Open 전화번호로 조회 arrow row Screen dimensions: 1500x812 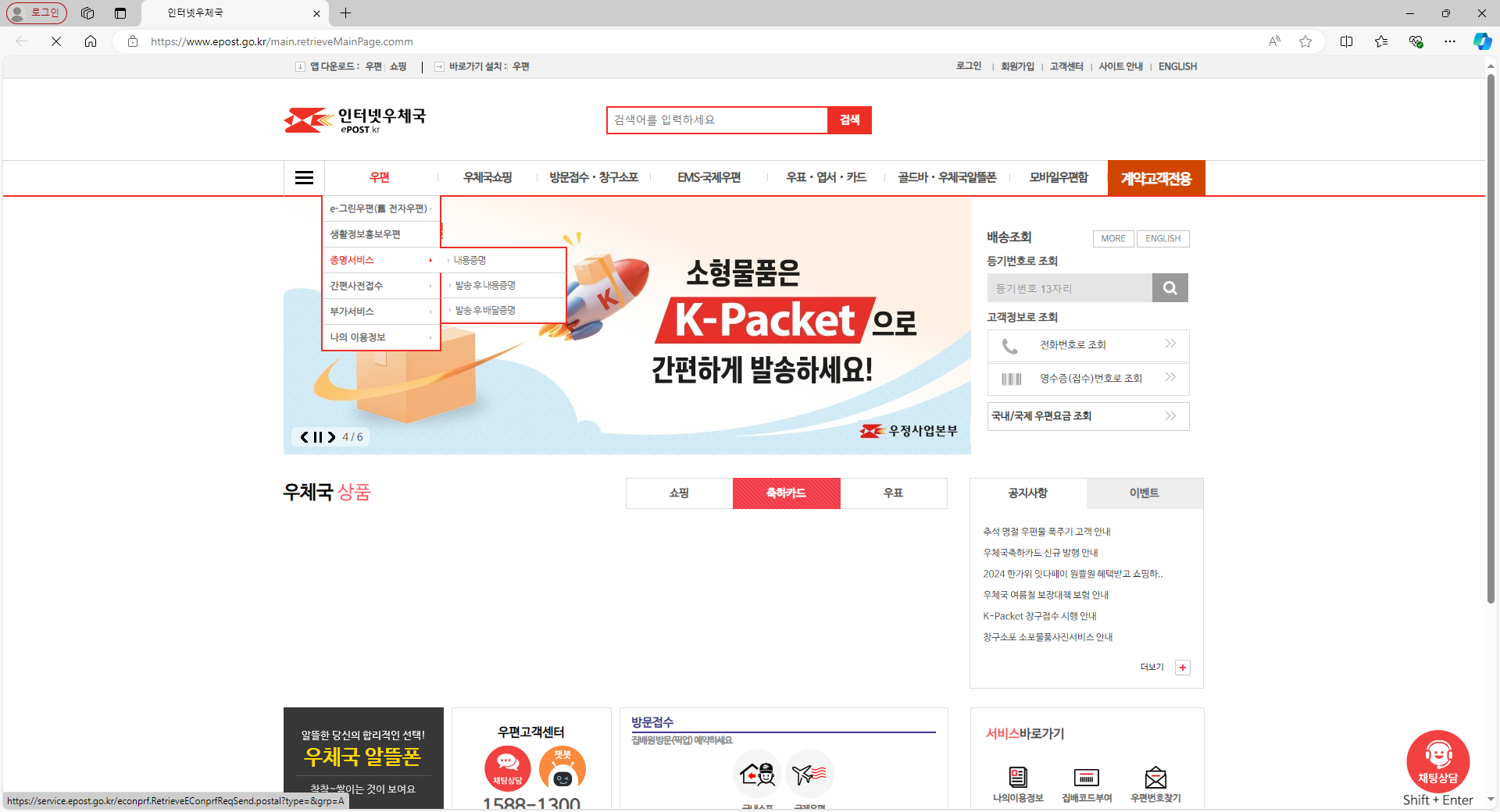click(1088, 345)
